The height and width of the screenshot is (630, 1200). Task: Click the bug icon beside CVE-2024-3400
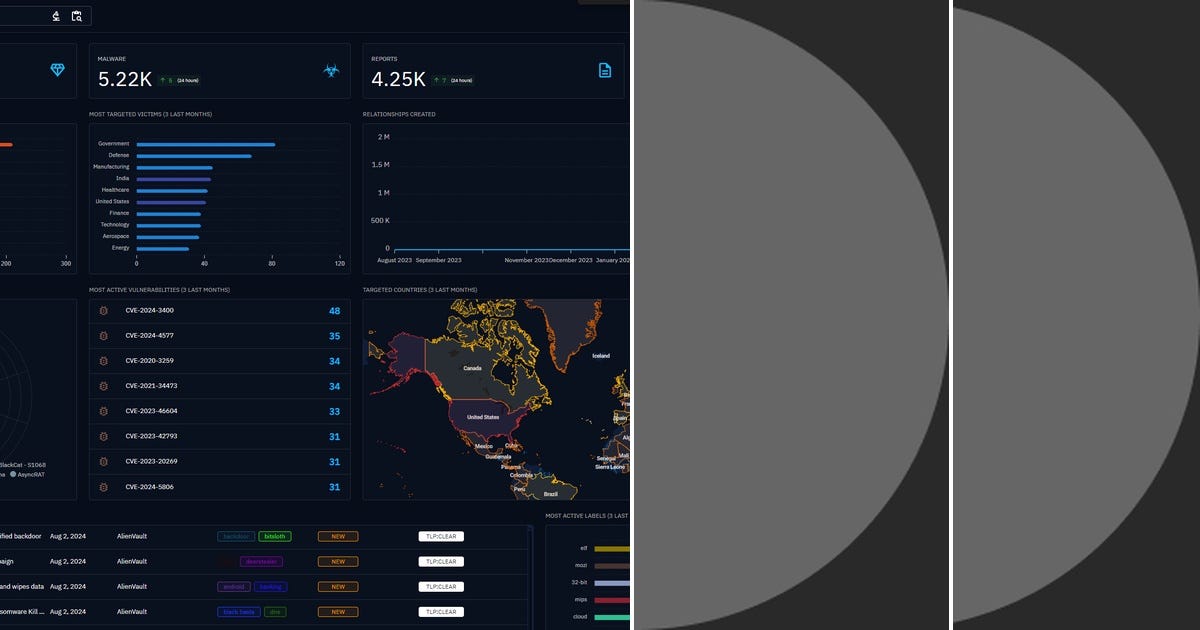click(x=104, y=311)
